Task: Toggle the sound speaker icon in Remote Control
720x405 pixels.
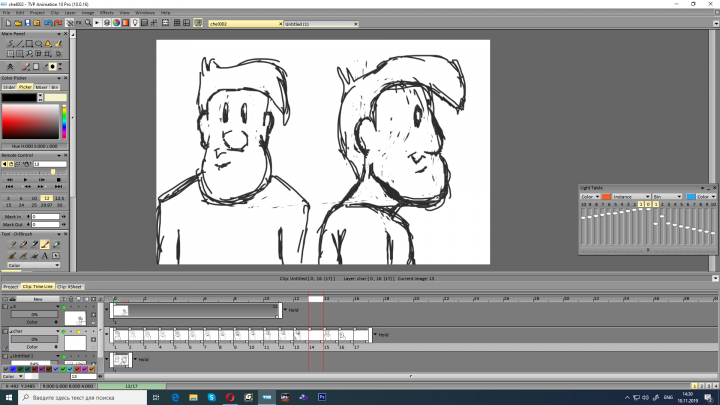Action: tap(4, 164)
